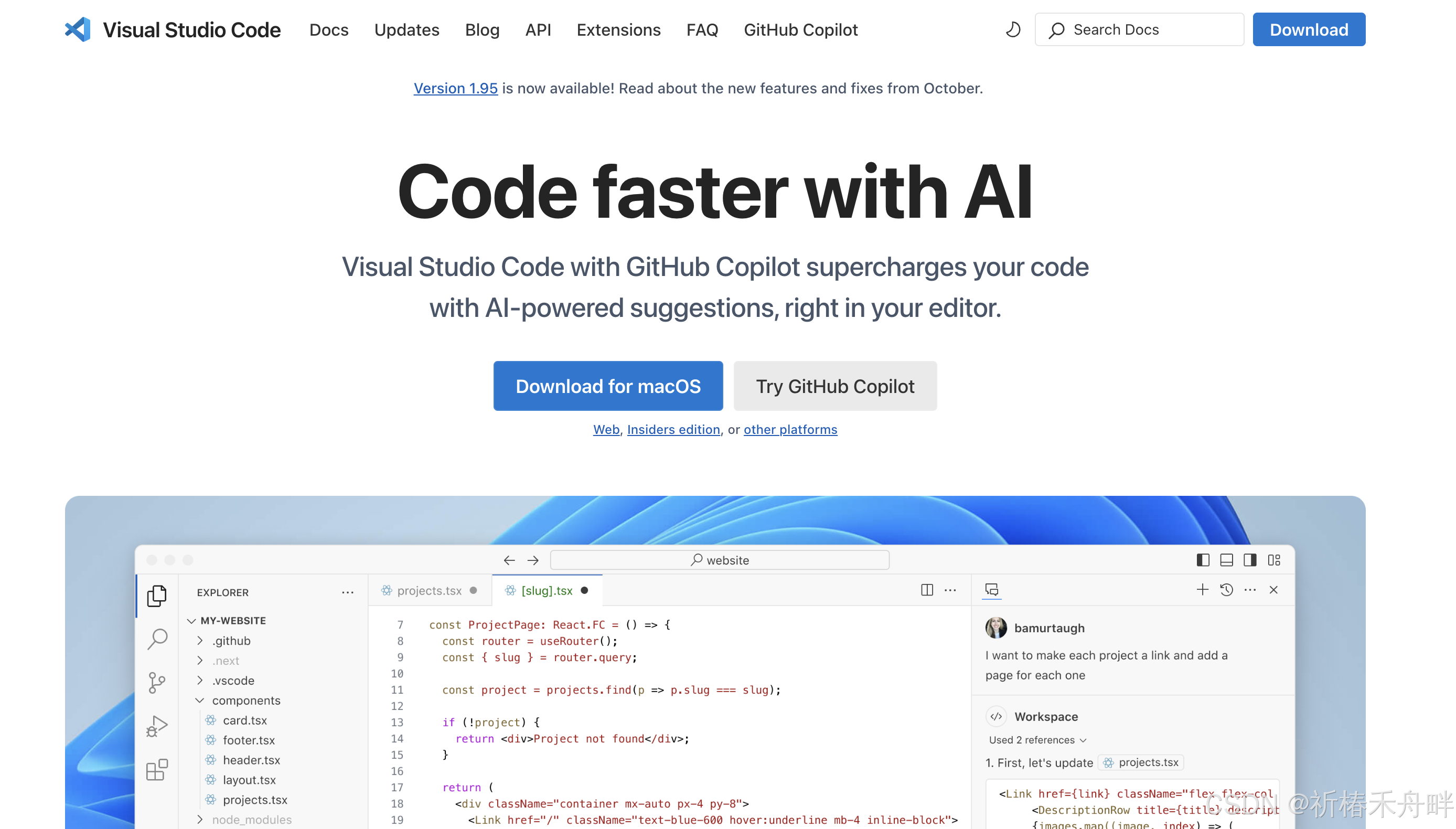Open header.tsx in the file tree

(251, 760)
